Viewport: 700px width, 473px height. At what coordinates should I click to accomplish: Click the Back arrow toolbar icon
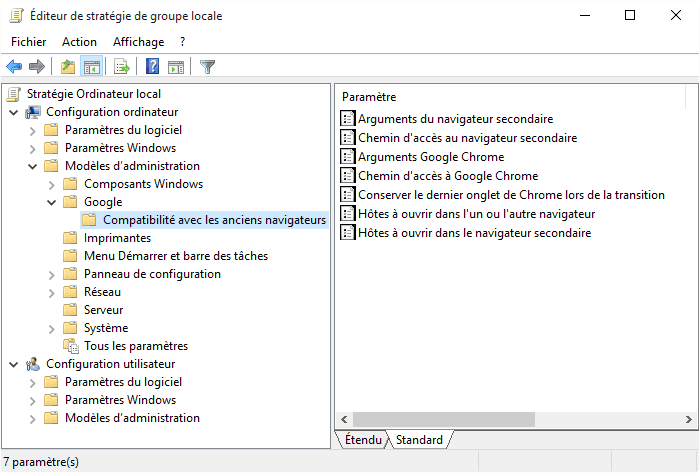14,67
